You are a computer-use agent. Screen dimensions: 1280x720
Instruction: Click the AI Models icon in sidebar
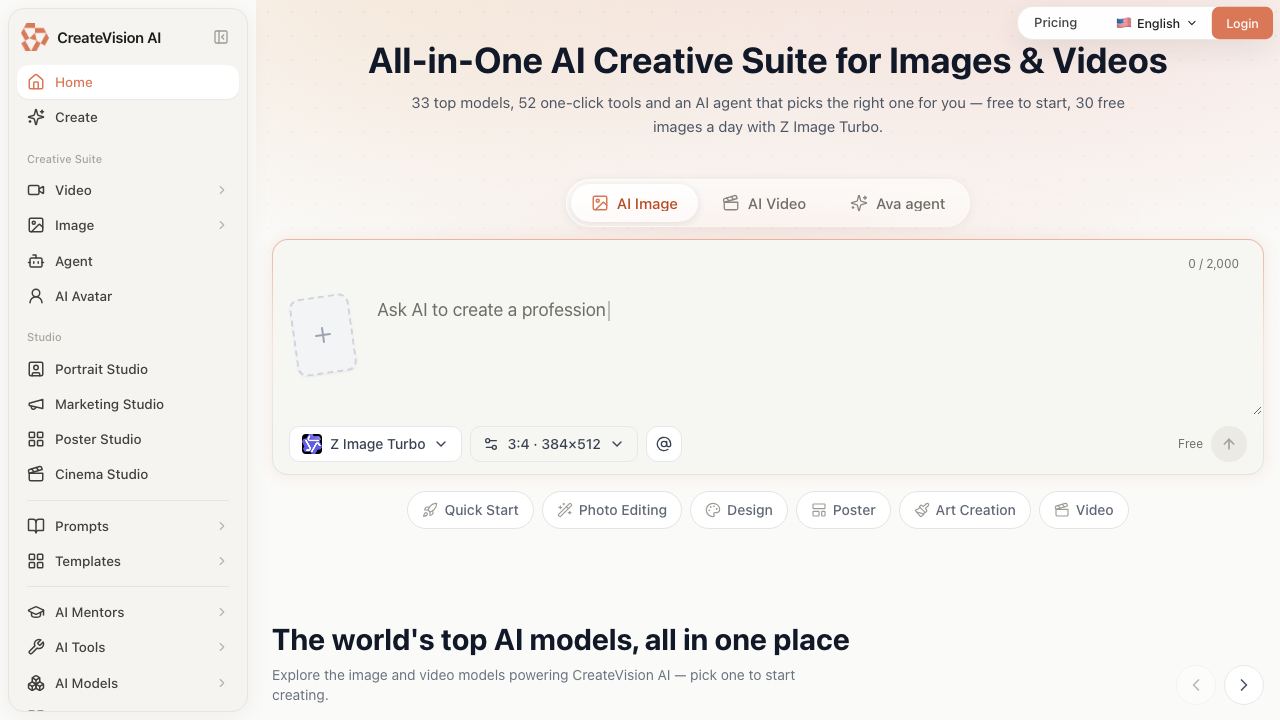point(36,683)
